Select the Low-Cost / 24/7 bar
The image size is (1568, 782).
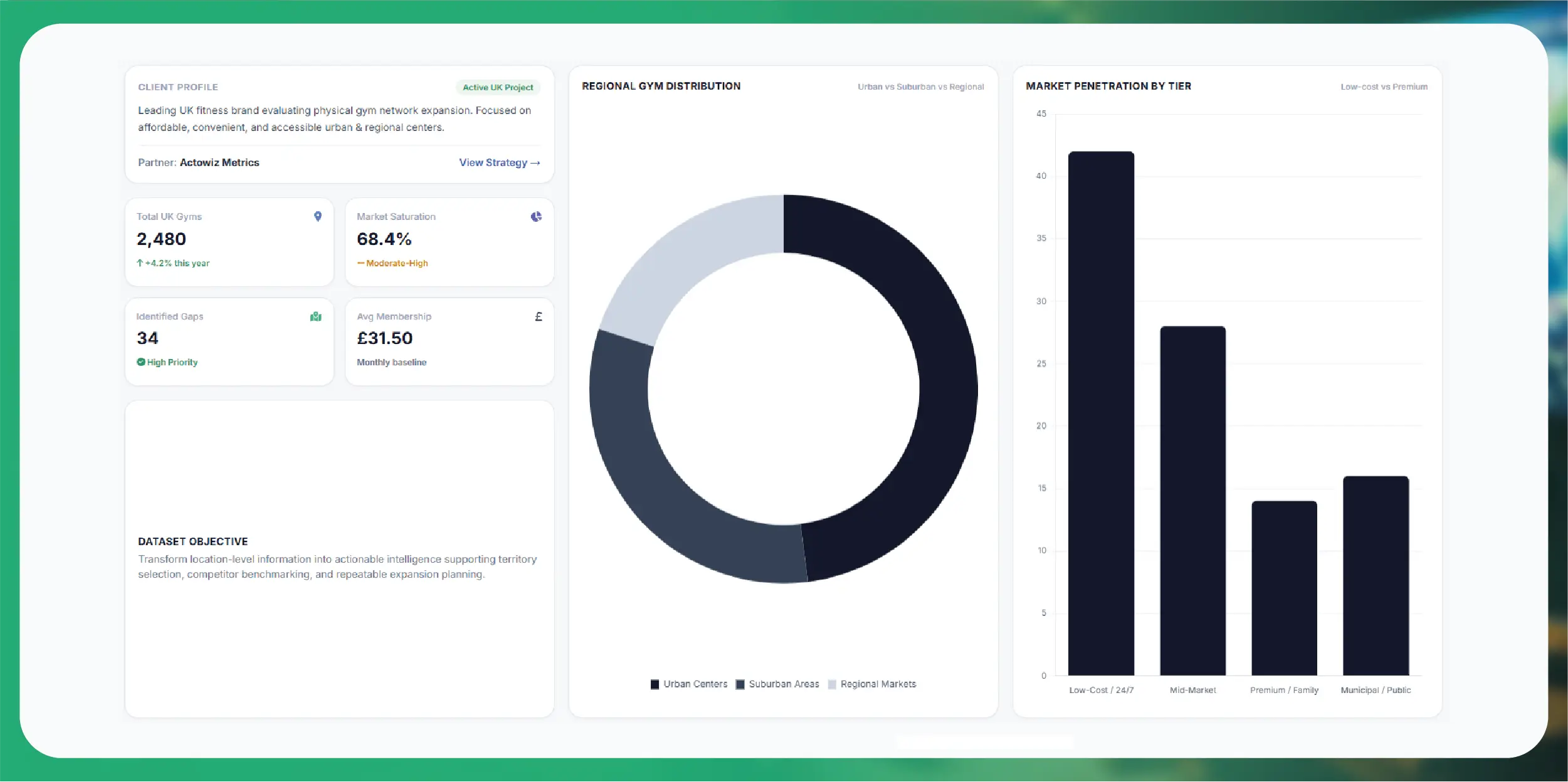coord(1101,414)
